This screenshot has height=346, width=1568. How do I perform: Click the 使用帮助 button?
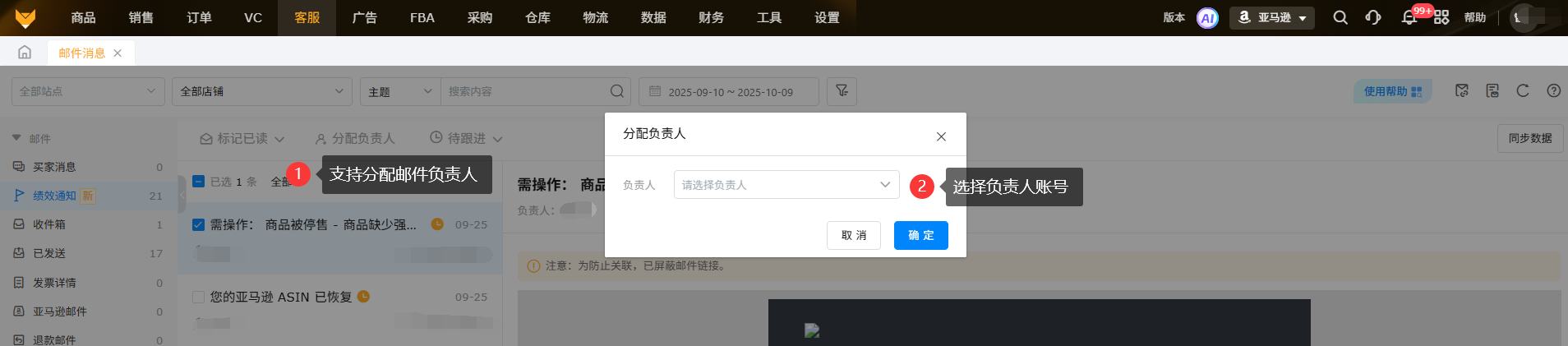pos(1393,91)
